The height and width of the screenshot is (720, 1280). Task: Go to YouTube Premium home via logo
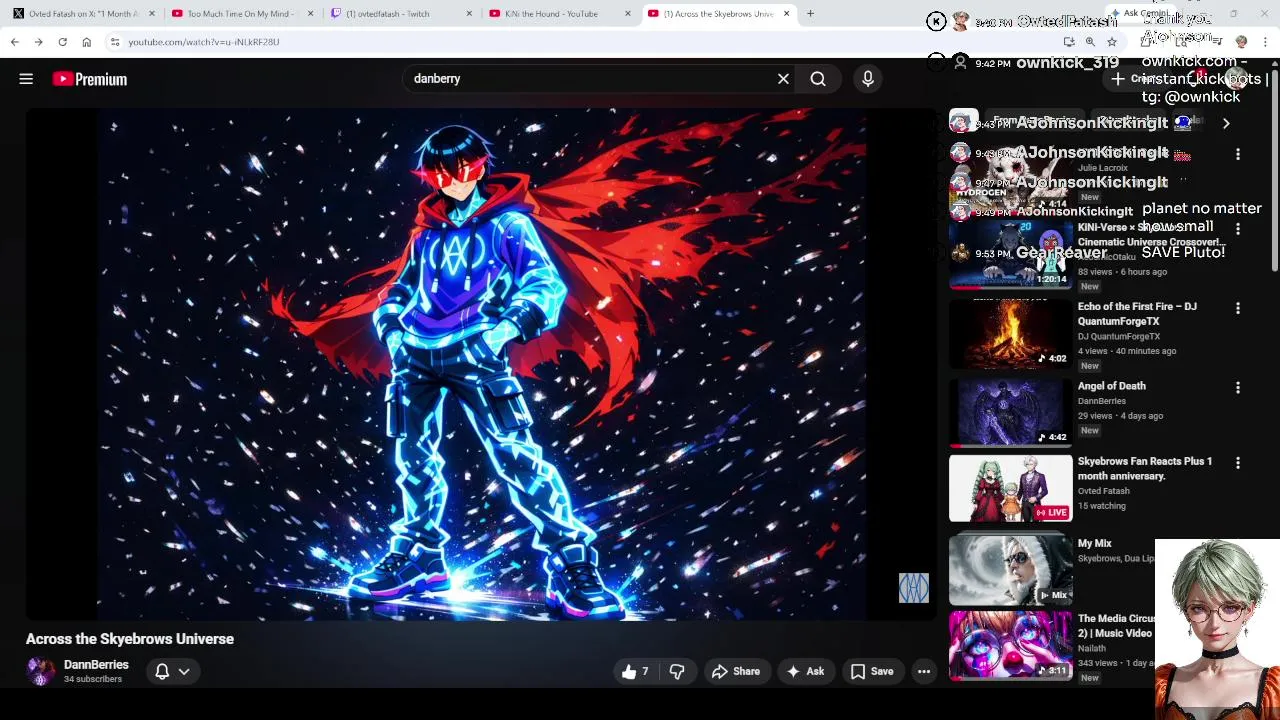90,79
